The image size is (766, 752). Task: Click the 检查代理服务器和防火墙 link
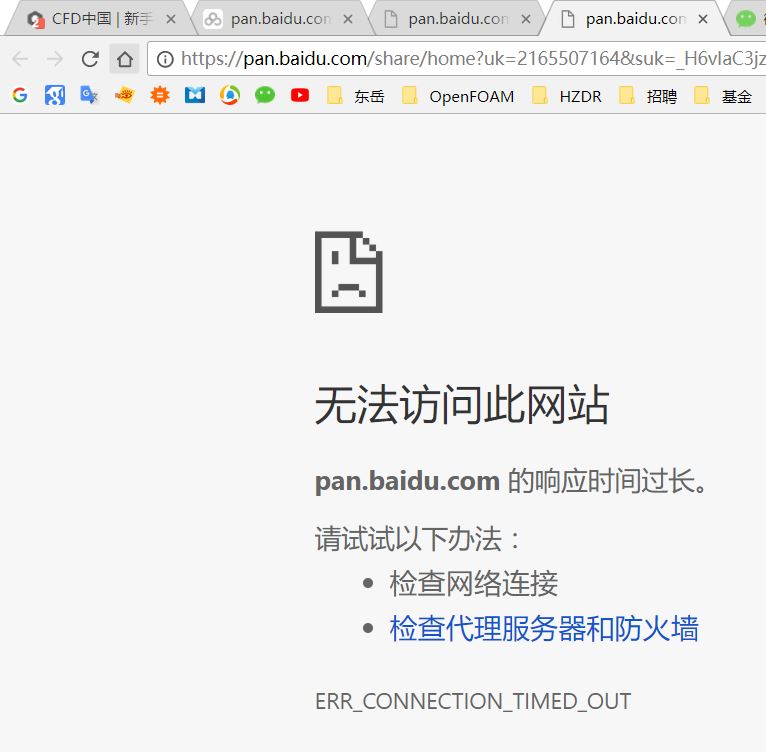pos(544,628)
